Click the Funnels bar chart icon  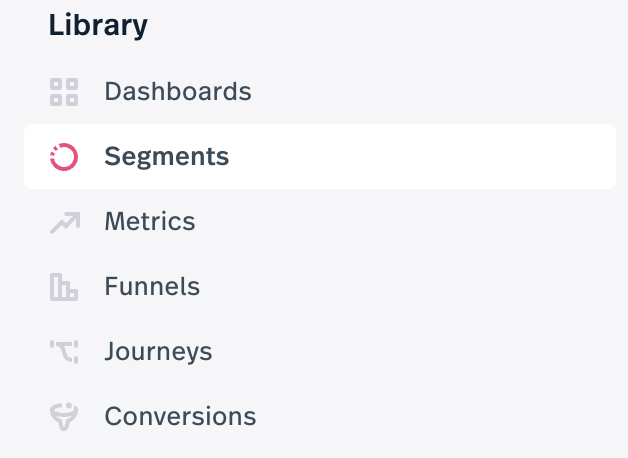(x=64, y=287)
